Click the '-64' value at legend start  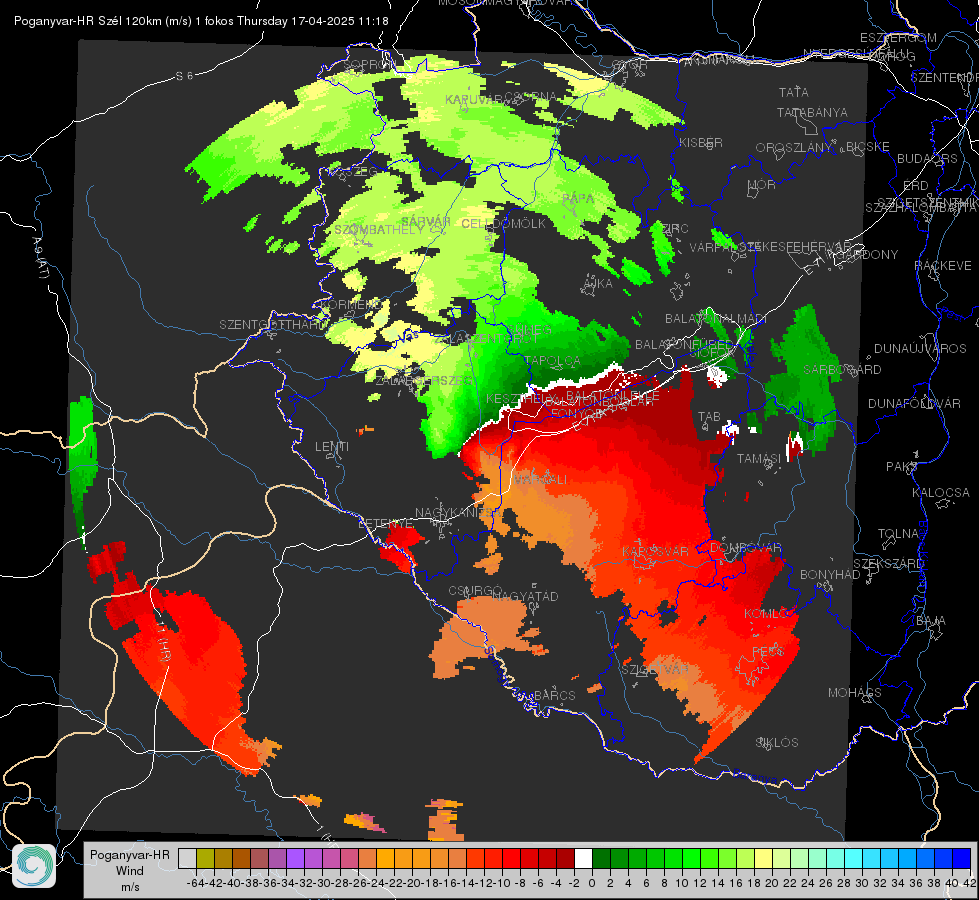point(196,883)
